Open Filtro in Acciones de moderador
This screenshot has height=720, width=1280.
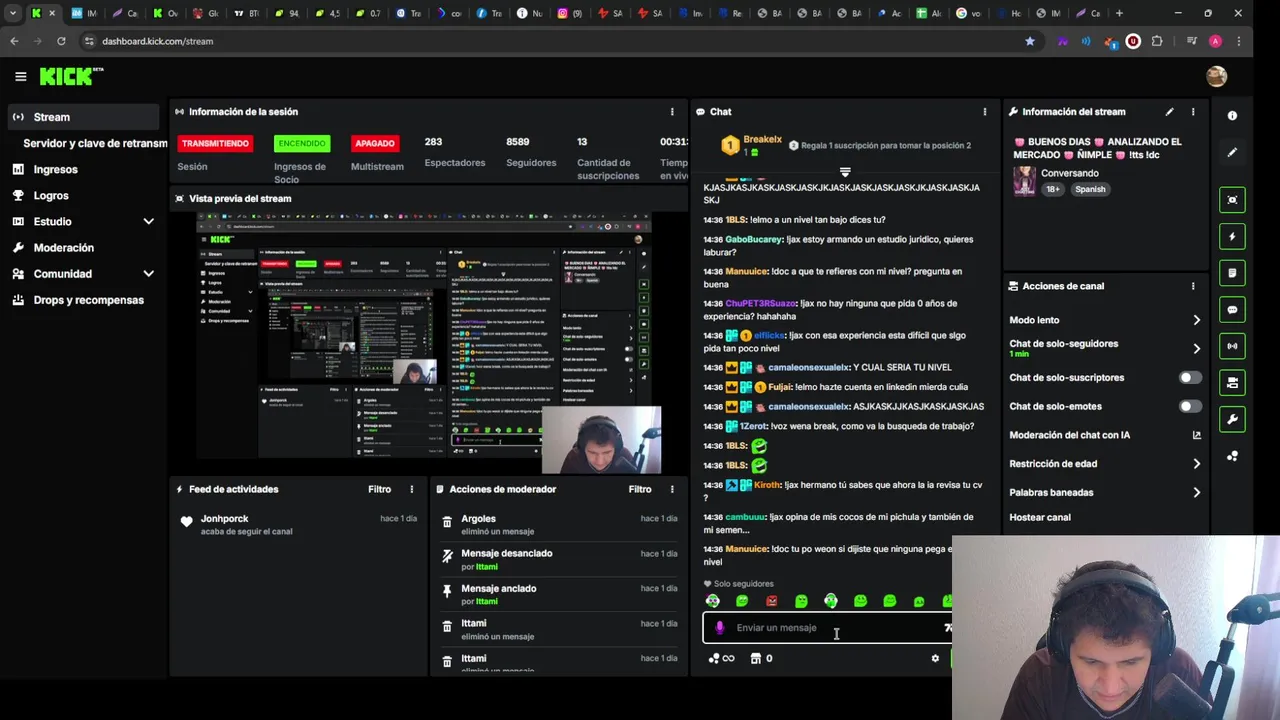point(640,490)
